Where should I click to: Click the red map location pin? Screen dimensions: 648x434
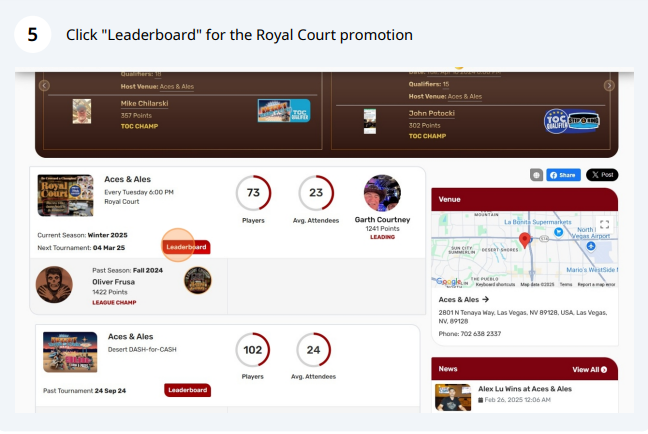525,240
